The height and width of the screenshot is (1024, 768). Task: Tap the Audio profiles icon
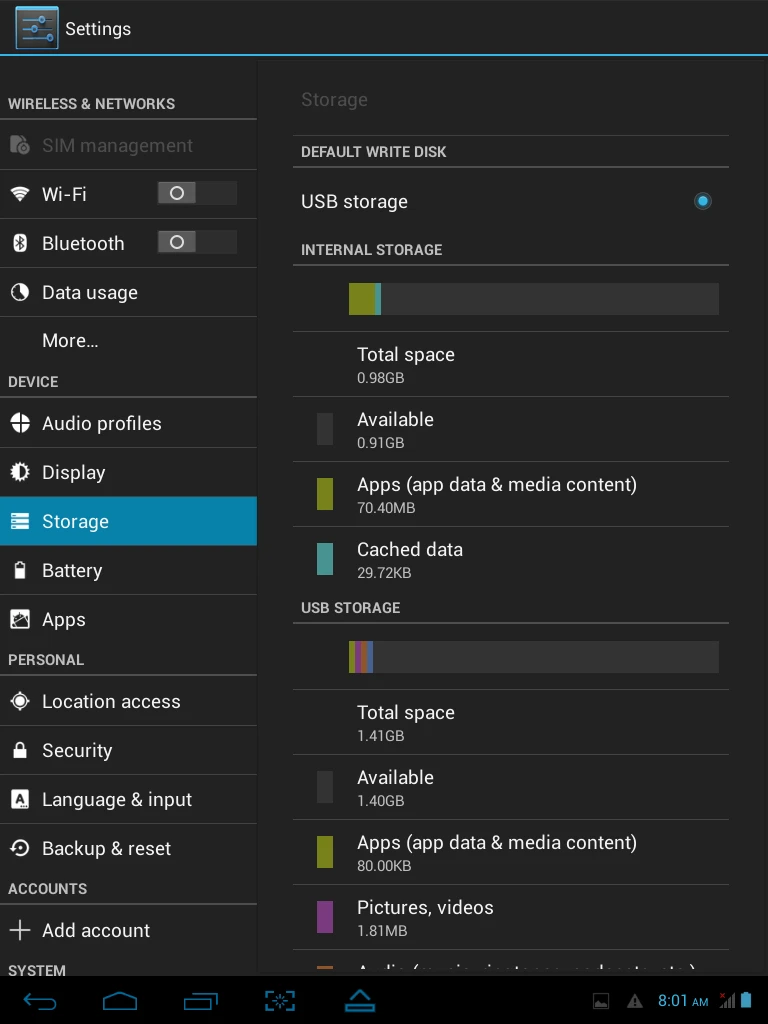tap(20, 423)
